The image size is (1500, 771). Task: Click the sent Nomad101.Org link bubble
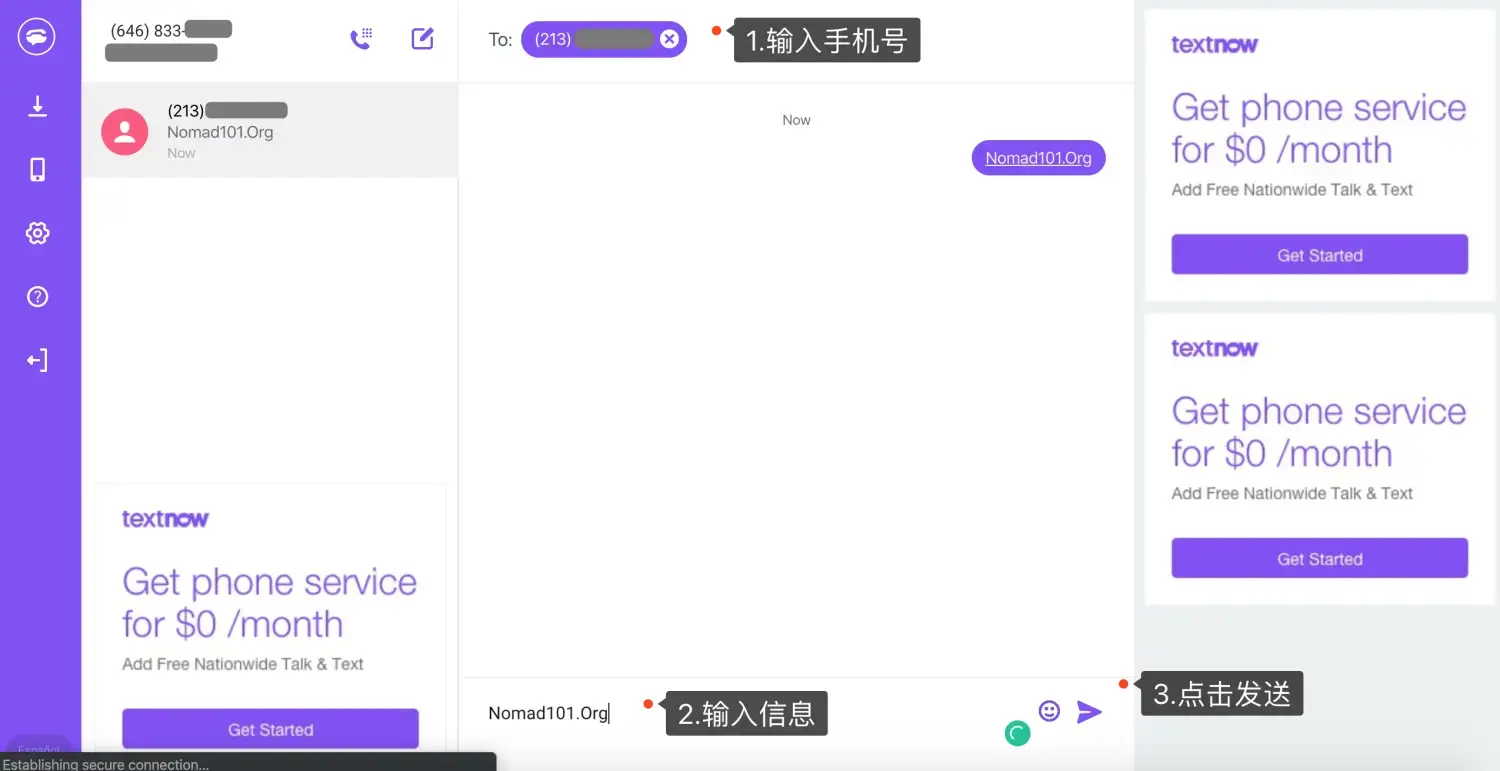point(1038,158)
